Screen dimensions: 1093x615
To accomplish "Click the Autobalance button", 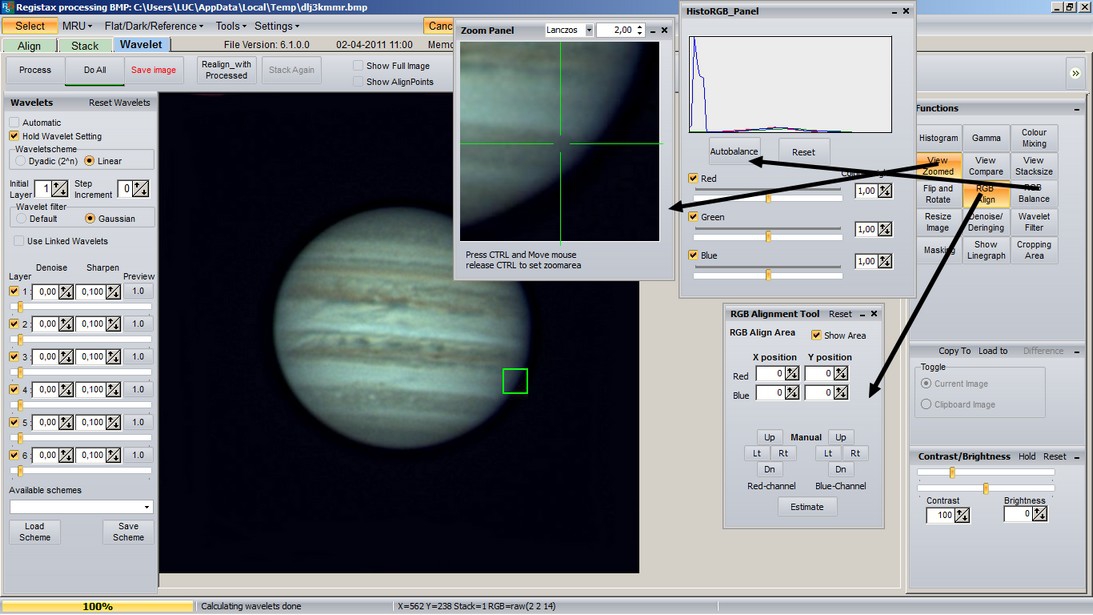I will click(734, 152).
